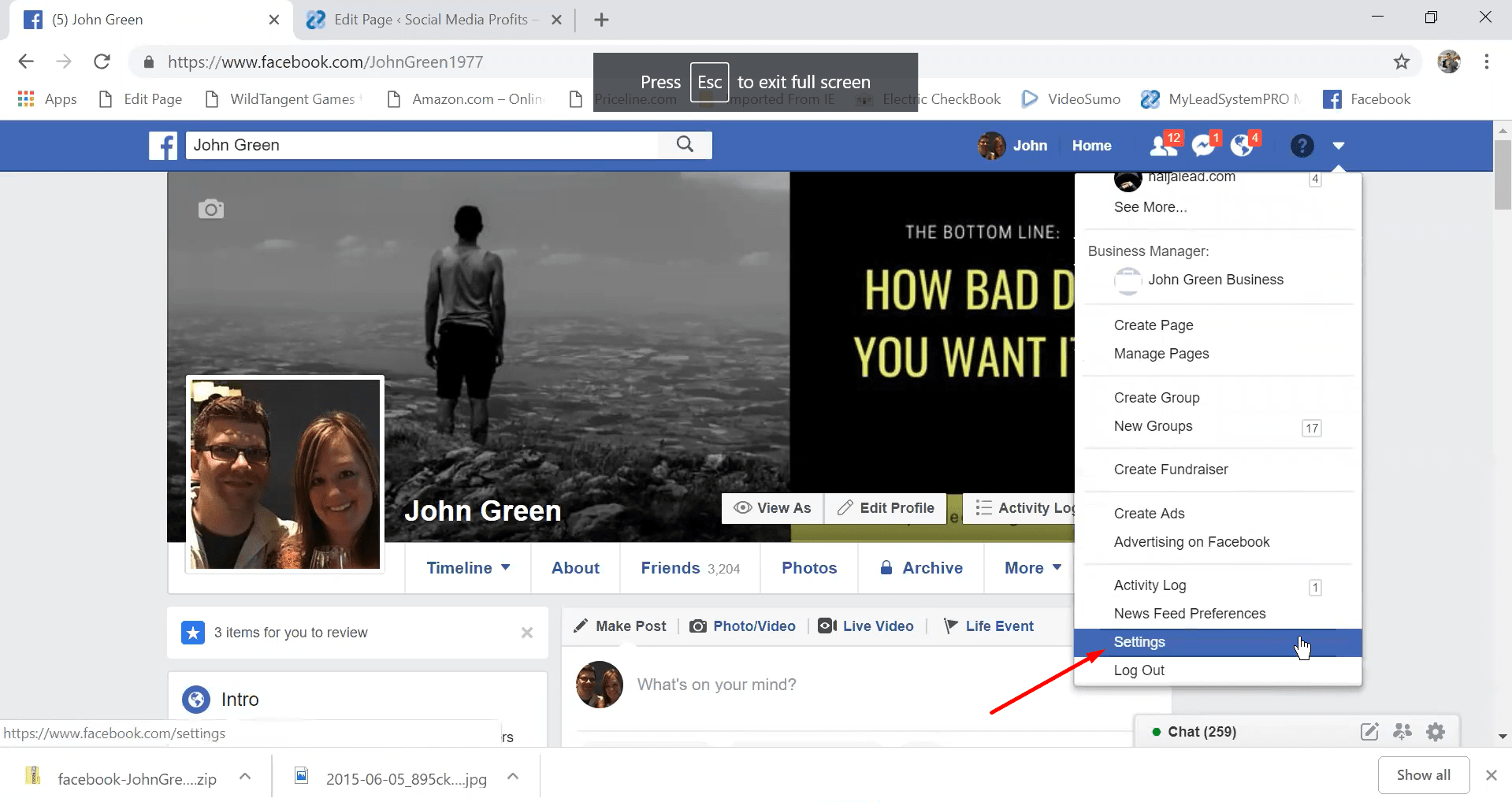This screenshot has height=802, width=1512.
Task: Add a Life Event
Action: [989, 626]
